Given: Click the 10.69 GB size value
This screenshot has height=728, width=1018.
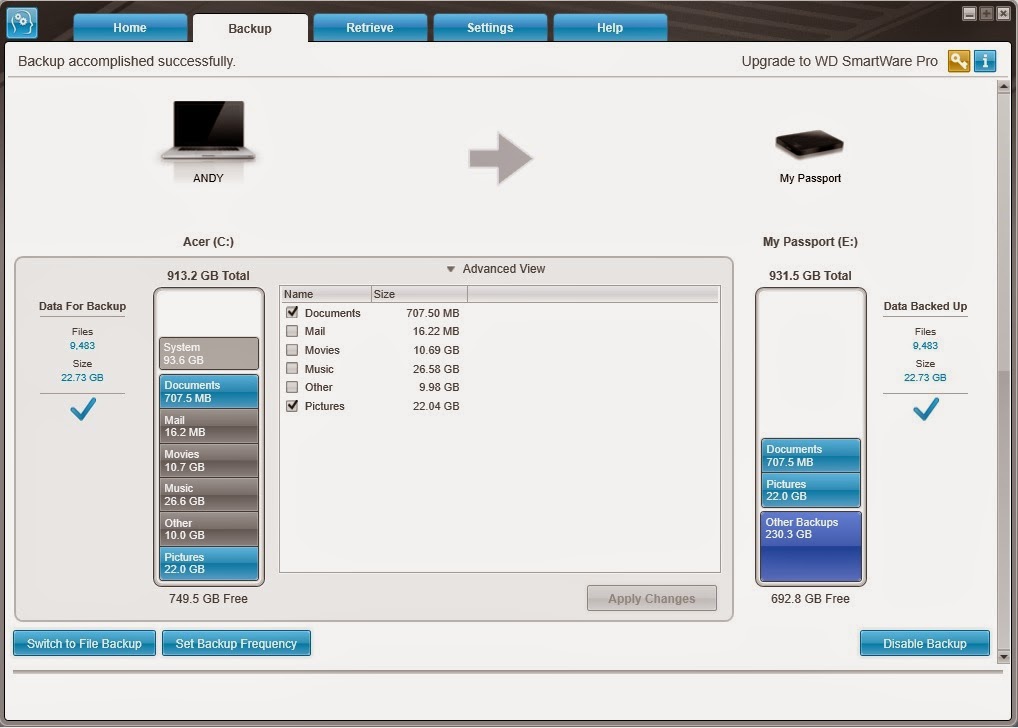Looking at the screenshot, I should pos(436,350).
